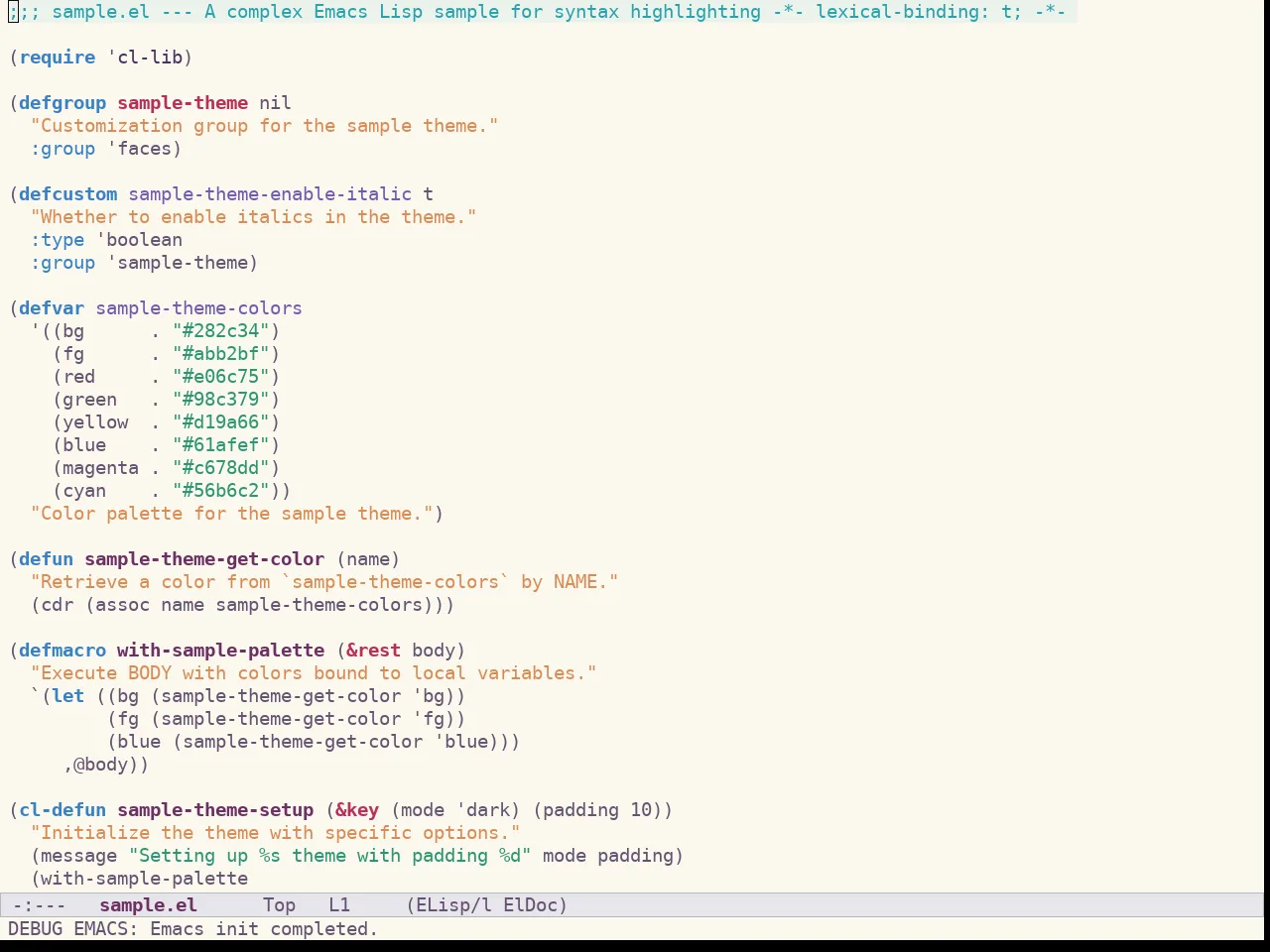Click the docstring starting "Retrieve a color from"
Screen dimensions: 1270x952
pos(324,582)
